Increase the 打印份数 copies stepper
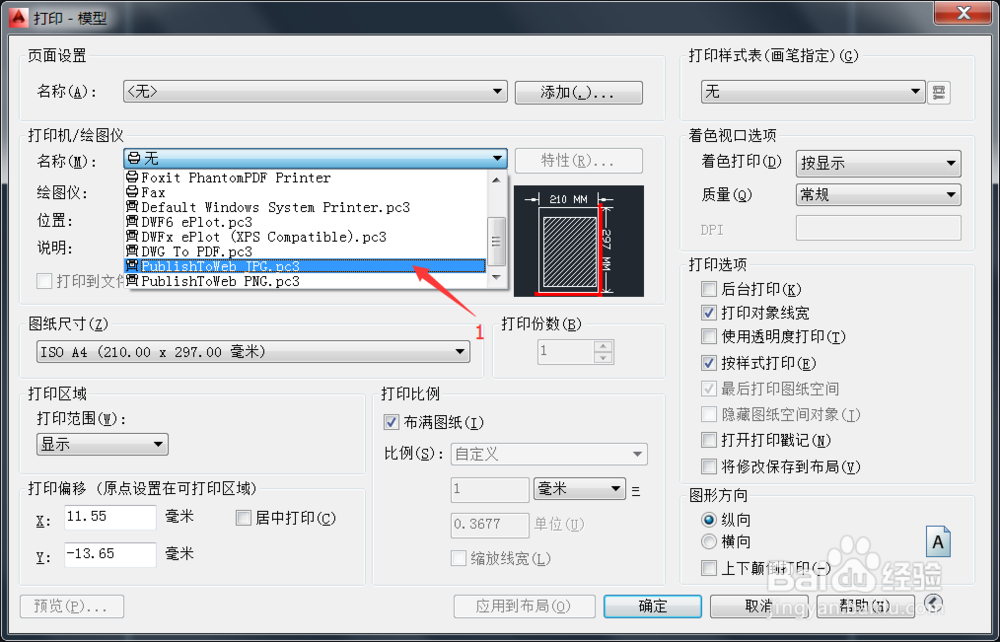This screenshot has width=1000, height=642. point(603,346)
